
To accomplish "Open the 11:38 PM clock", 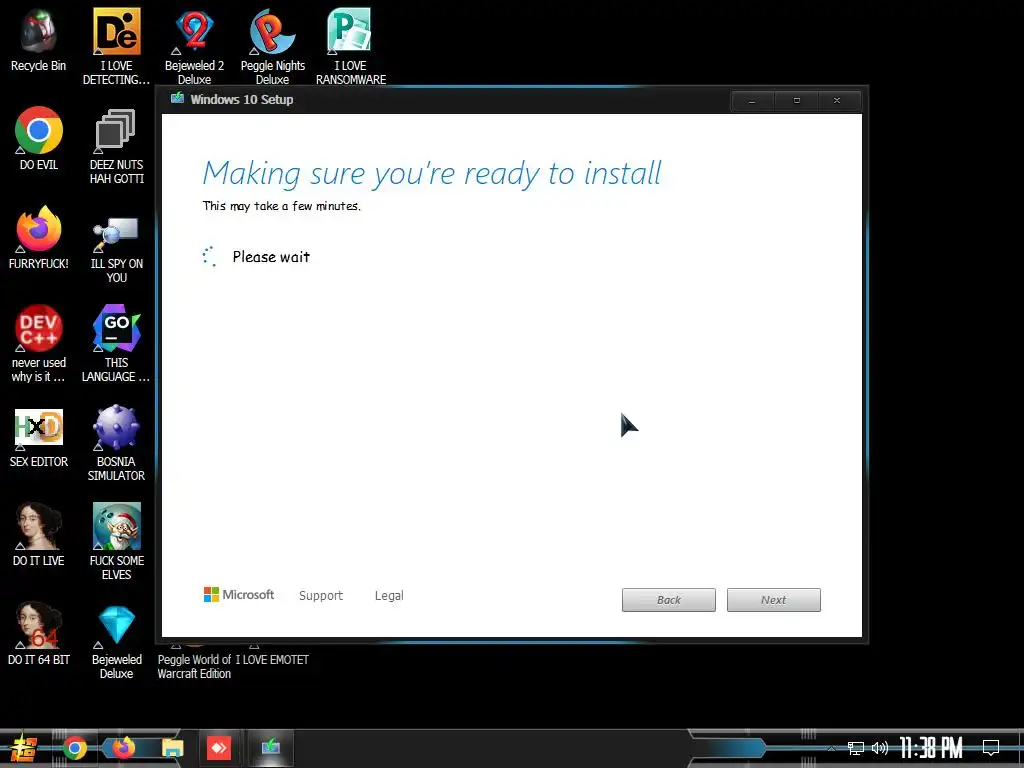I will pos(931,748).
